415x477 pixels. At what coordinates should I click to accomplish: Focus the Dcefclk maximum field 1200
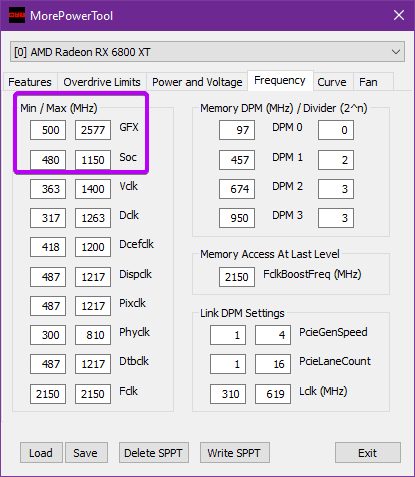pyautogui.click(x=93, y=247)
